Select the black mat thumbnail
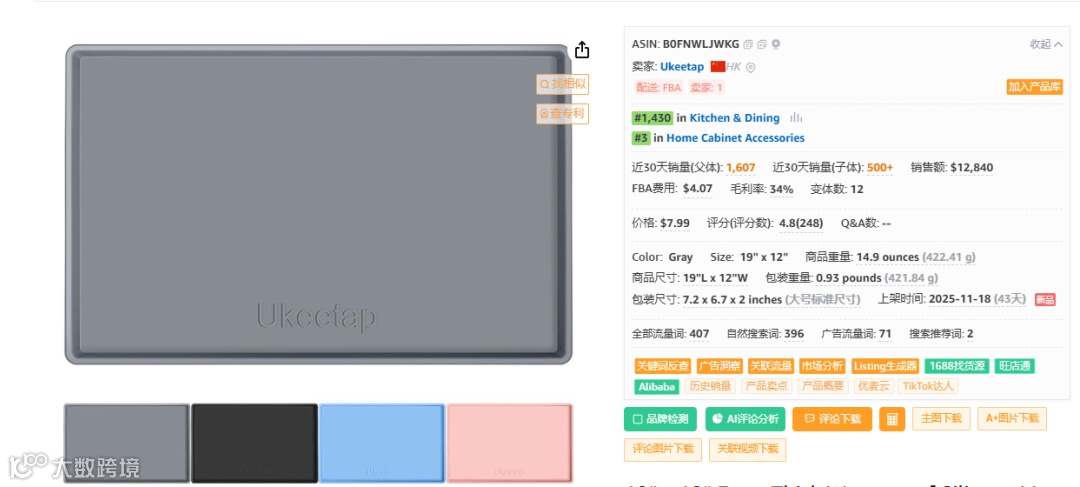Screen dimensions: 1080x487 click(x=255, y=443)
